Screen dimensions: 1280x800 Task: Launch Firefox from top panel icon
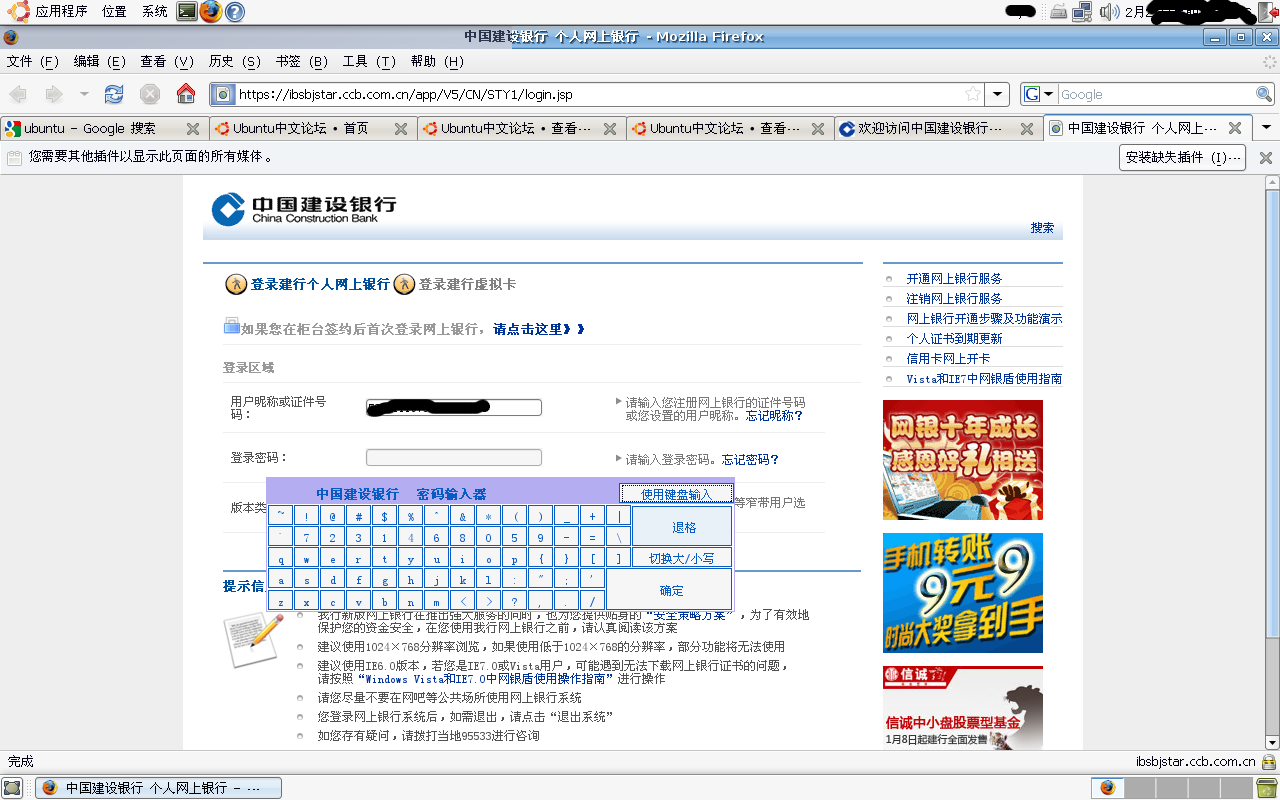(x=210, y=12)
